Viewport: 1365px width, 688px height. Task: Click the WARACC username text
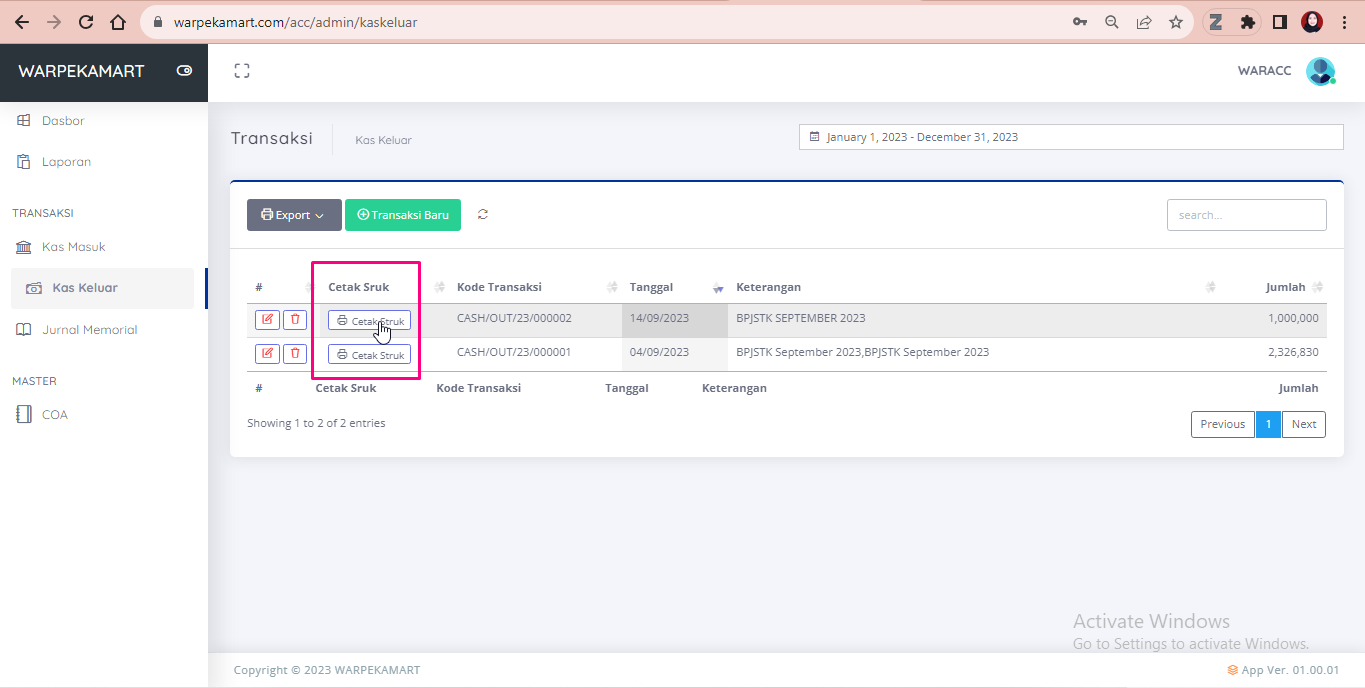(x=1264, y=71)
